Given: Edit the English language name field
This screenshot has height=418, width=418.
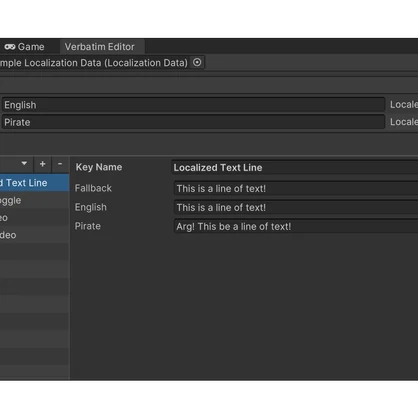Looking at the screenshot, I should [193, 105].
